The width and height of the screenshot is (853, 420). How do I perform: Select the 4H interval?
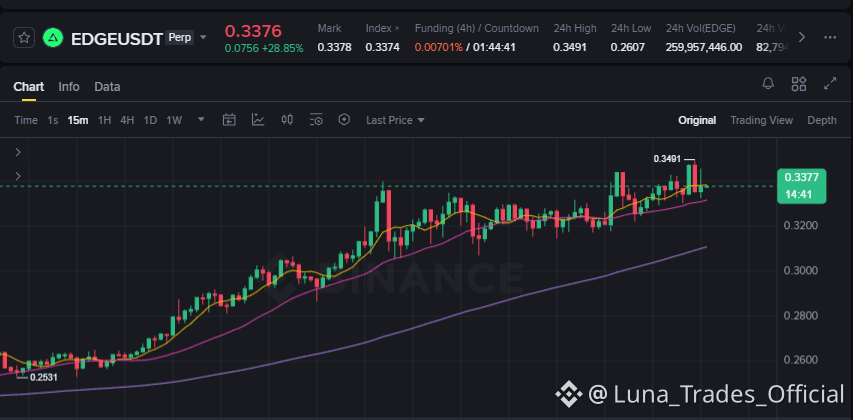[127, 120]
